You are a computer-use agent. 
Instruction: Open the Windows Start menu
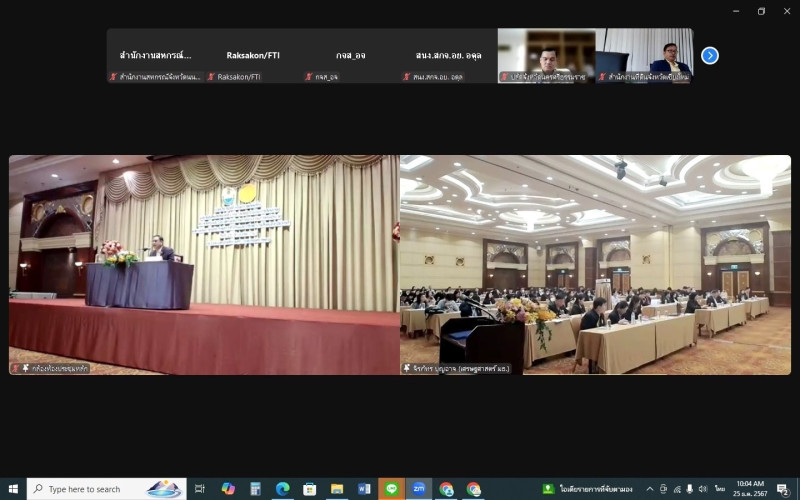click(12, 489)
